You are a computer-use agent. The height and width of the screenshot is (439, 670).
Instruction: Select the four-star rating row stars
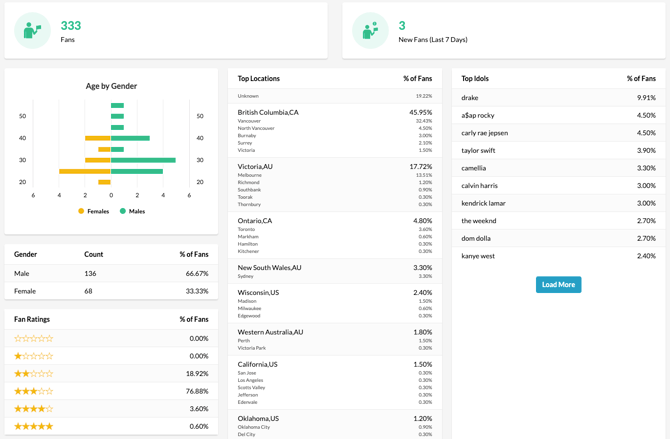click(33, 409)
